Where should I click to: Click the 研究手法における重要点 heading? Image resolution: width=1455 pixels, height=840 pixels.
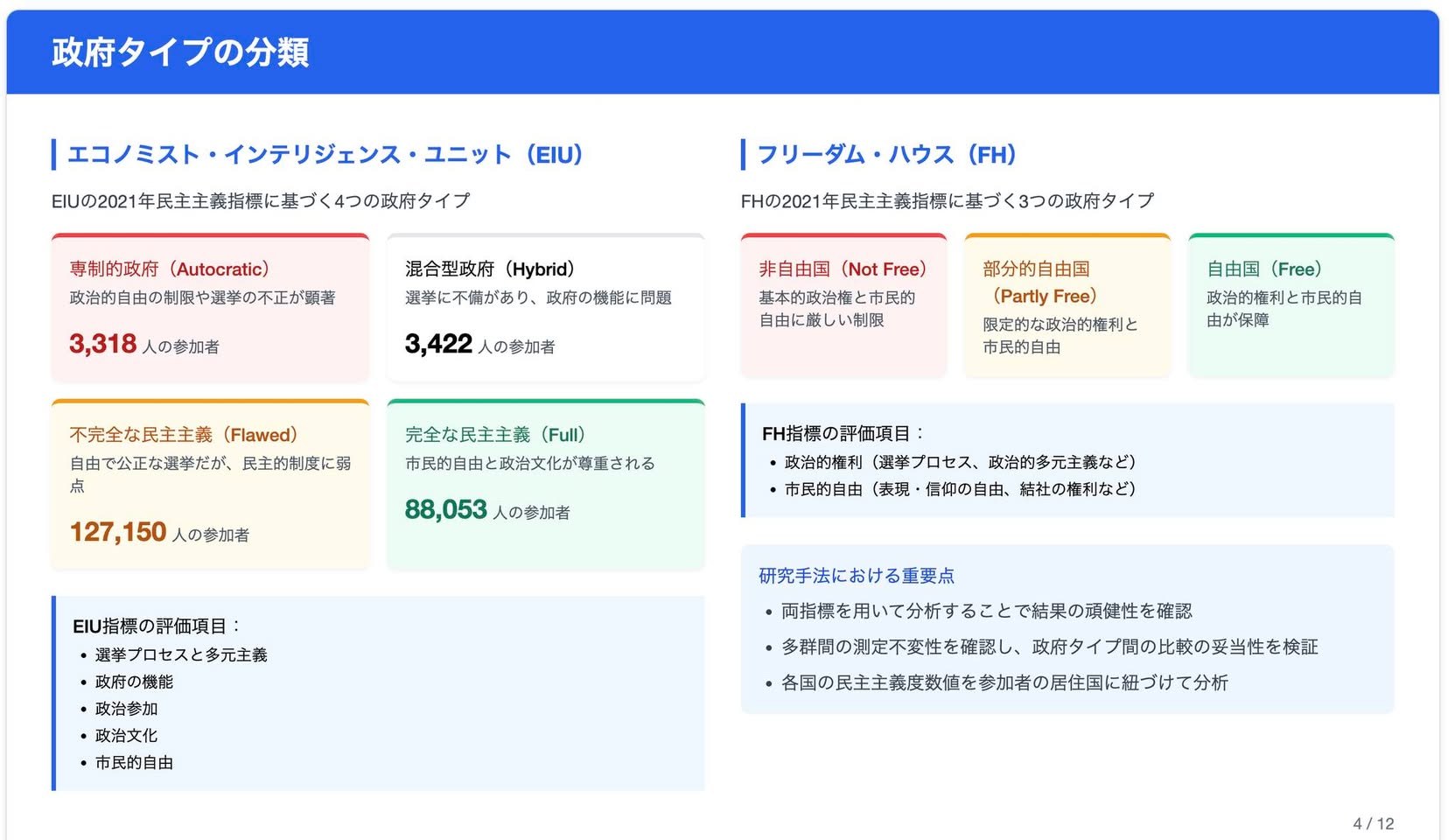[x=857, y=576]
